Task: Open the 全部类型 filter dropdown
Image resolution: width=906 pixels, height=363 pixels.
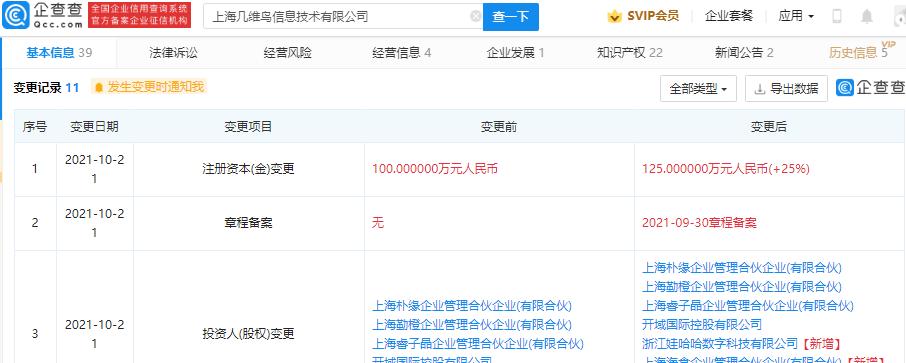Action: (x=698, y=89)
